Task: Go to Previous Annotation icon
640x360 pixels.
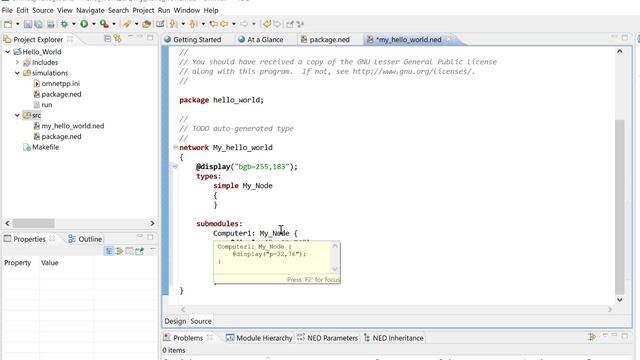Action: [193, 24]
